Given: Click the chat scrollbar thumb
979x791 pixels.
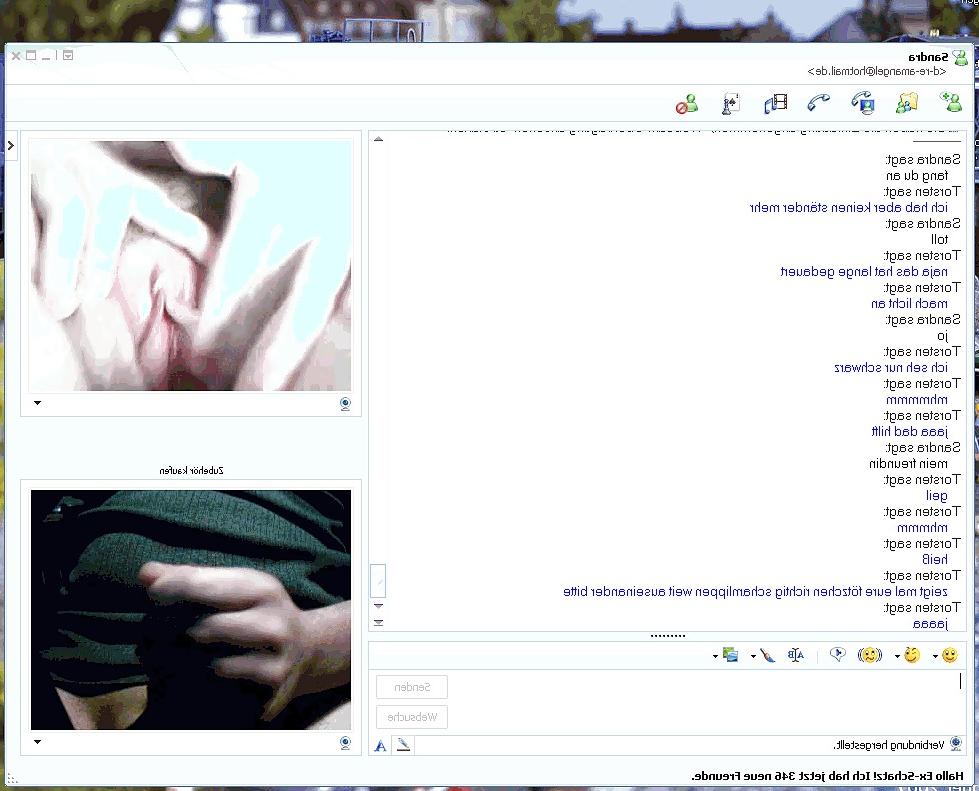Looking at the screenshot, I should (x=378, y=581).
